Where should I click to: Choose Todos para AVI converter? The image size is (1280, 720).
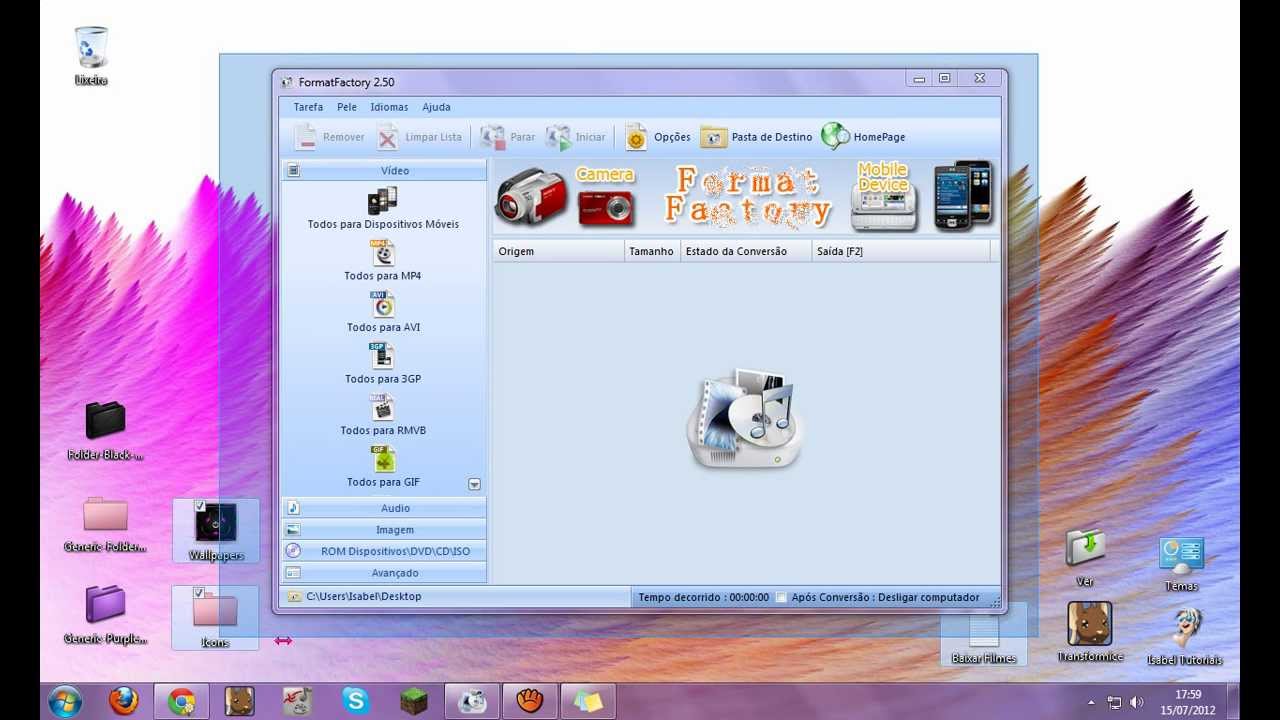coord(383,312)
